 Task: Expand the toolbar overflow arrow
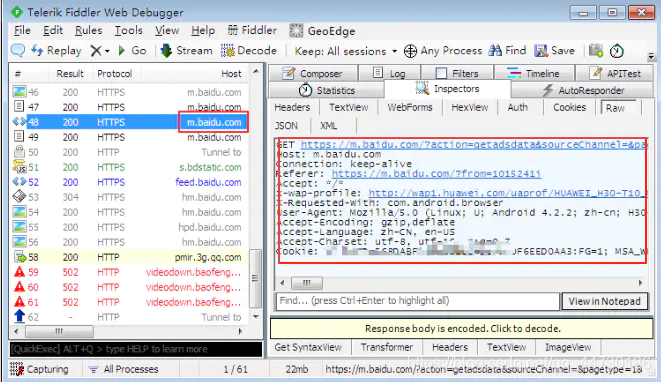point(651,56)
